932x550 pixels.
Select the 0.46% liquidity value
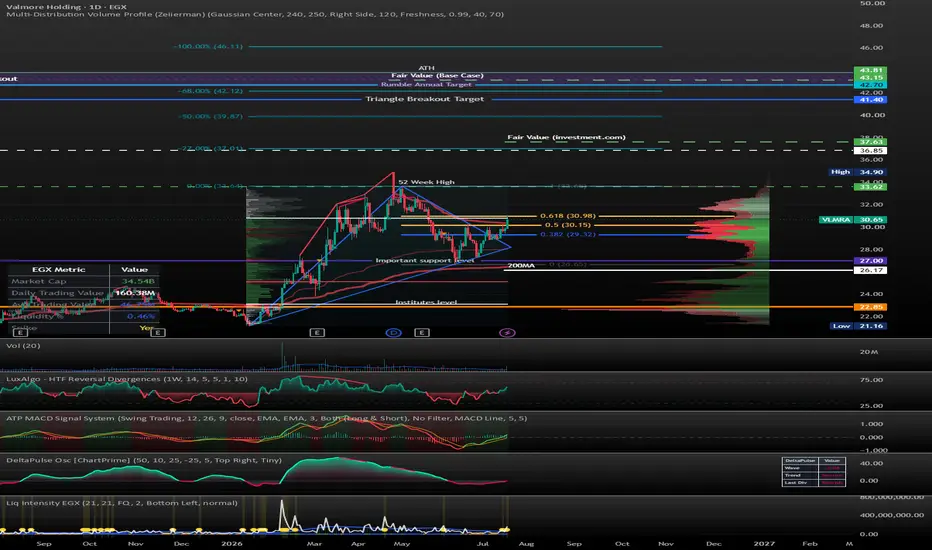(141, 316)
